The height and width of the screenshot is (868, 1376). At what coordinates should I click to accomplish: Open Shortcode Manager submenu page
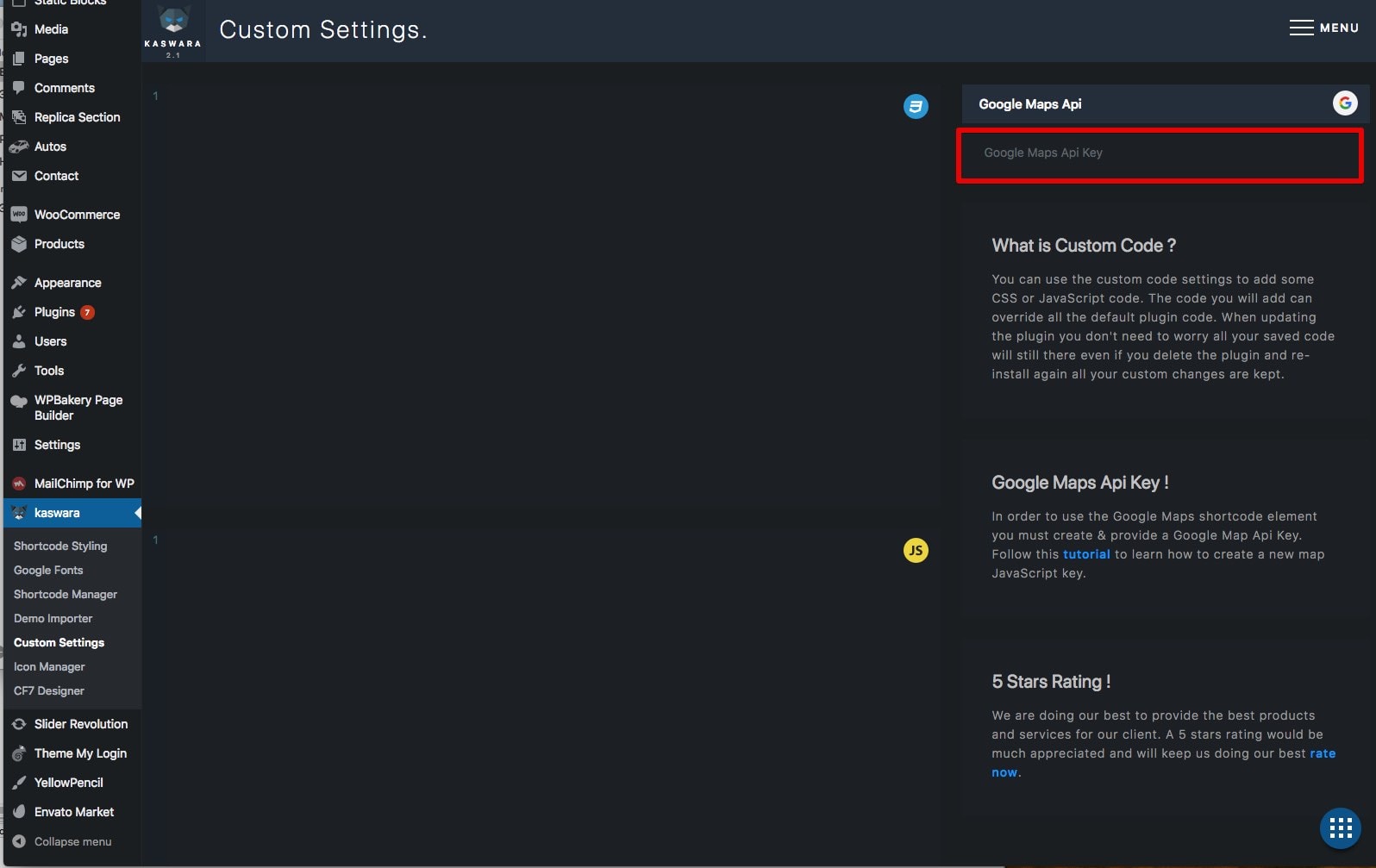pos(66,594)
